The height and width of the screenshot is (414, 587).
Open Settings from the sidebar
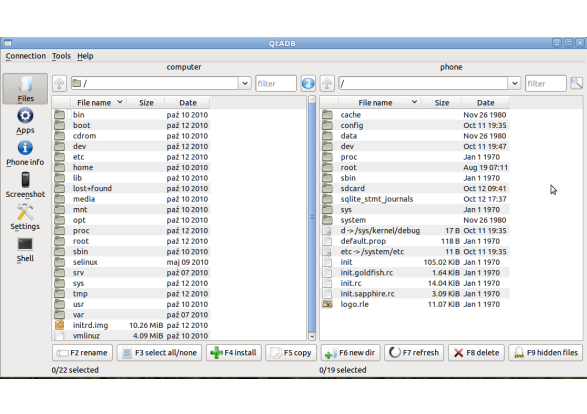pyautogui.click(x=25, y=217)
